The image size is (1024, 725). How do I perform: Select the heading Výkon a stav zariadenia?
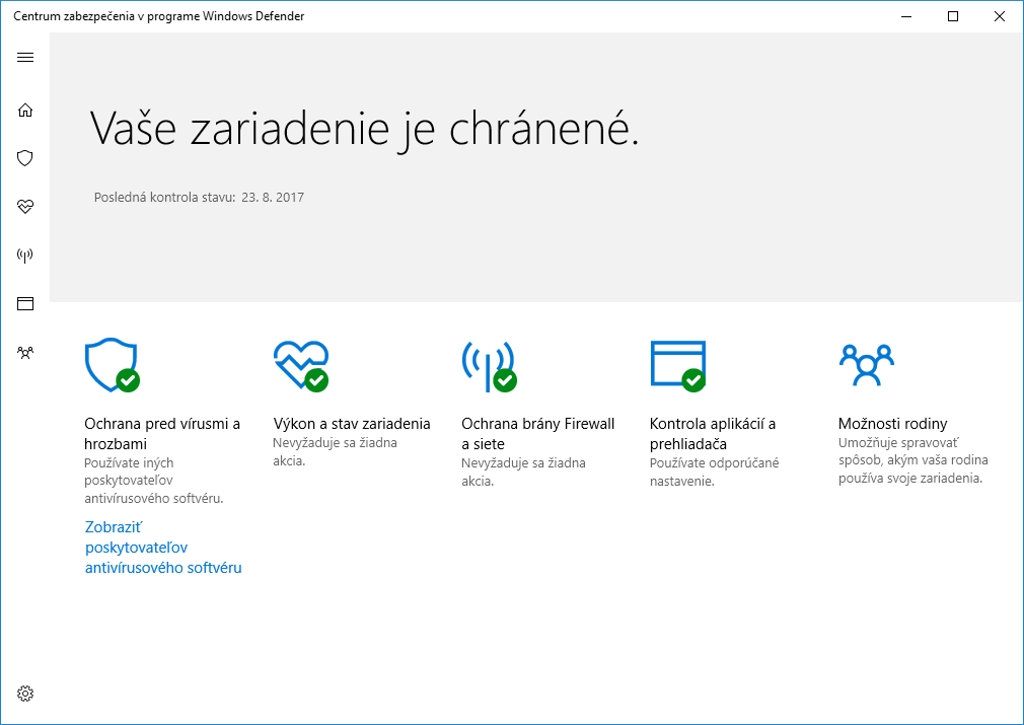coord(352,423)
